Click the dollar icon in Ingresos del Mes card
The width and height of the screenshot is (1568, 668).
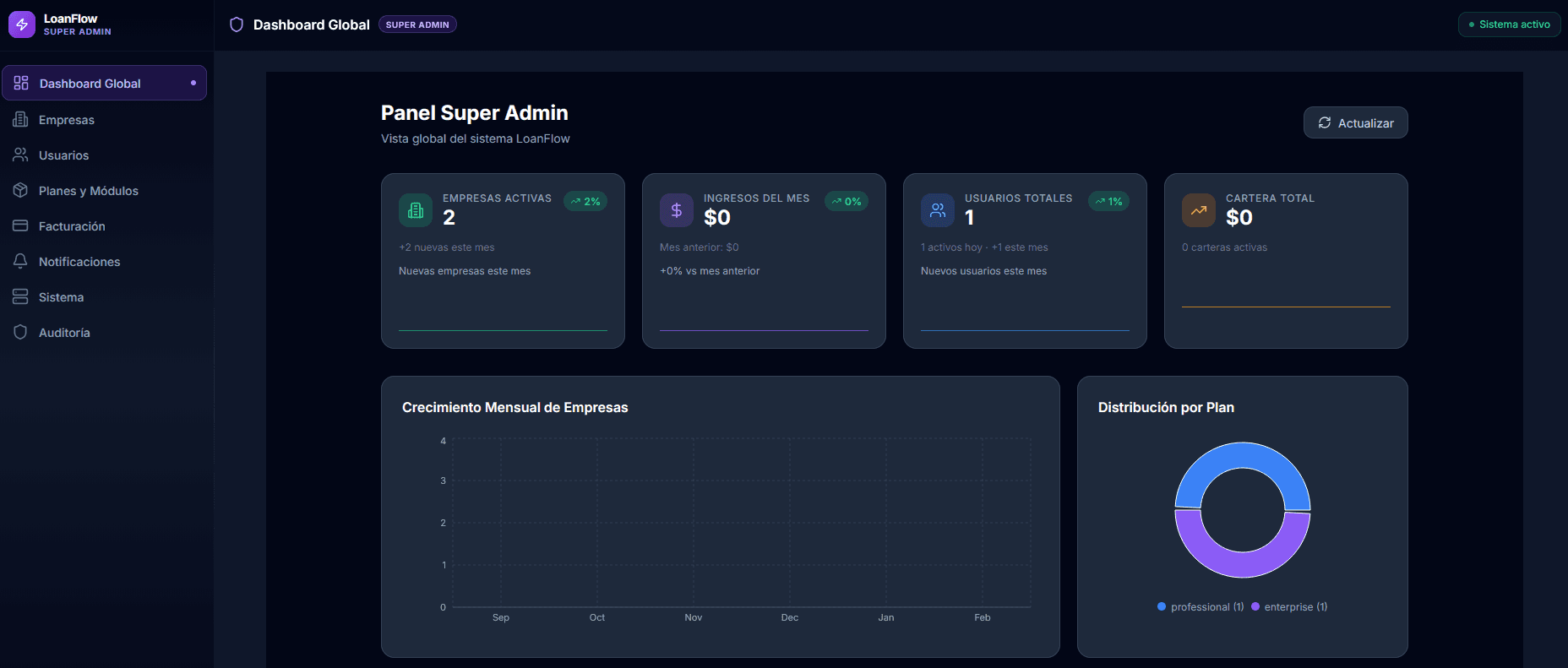pyautogui.click(x=676, y=210)
